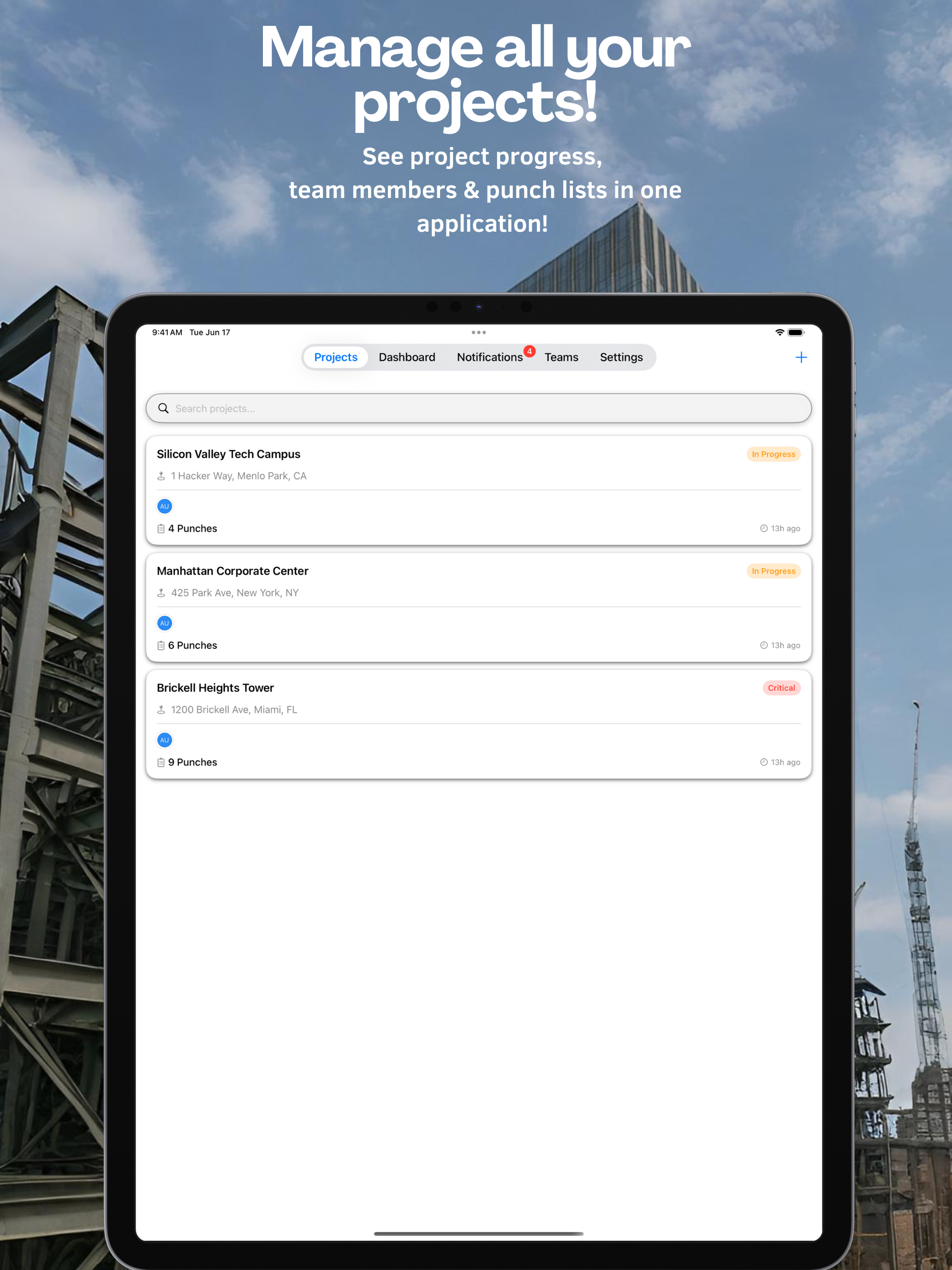Tap In Progress badge on Silicon Valley
This screenshot has height=1270, width=952.
point(773,454)
